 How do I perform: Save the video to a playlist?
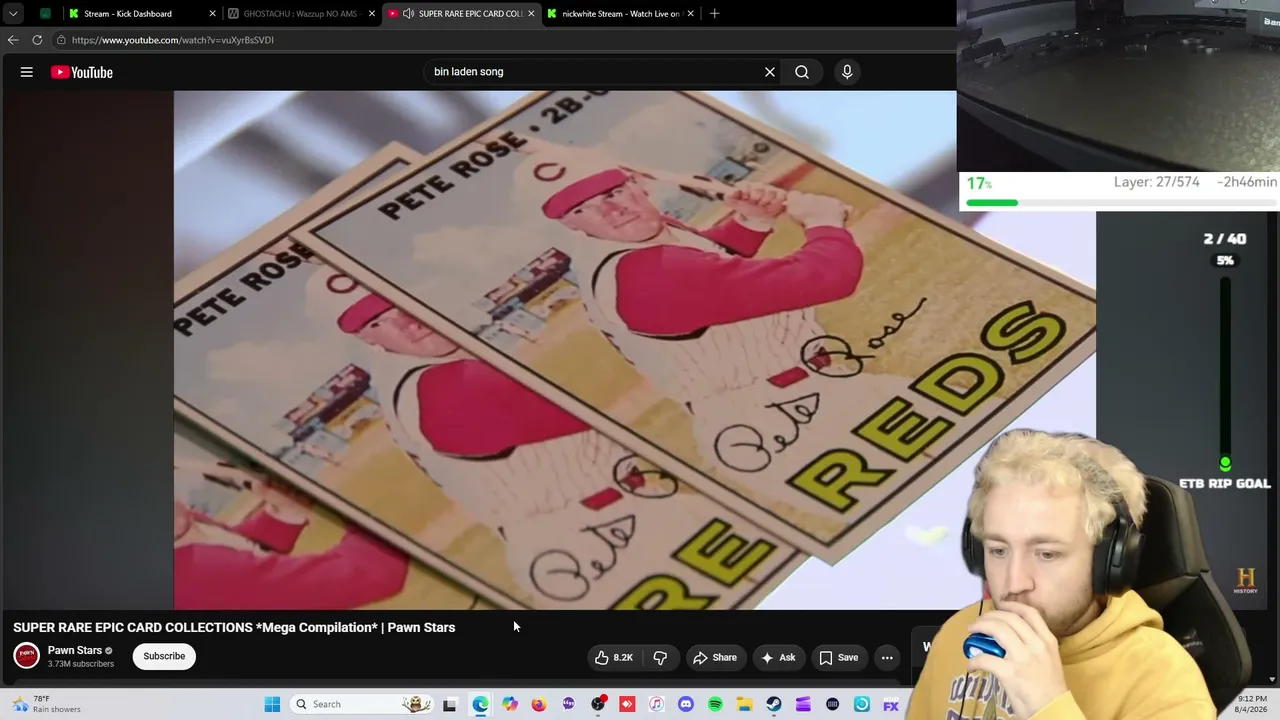pyautogui.click(x=838, y=657)
